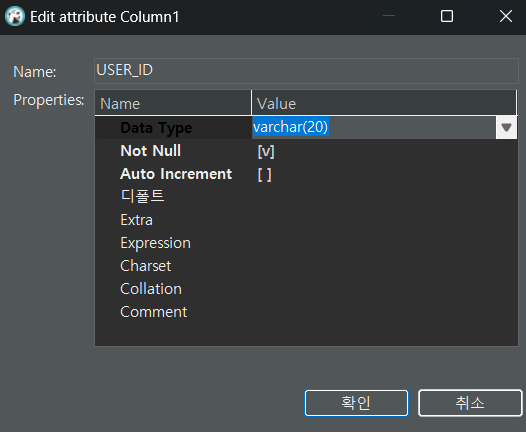Screen dimensions: 526x432
Task: Close the Edit attribute dialog
Action: click(506, 16)
